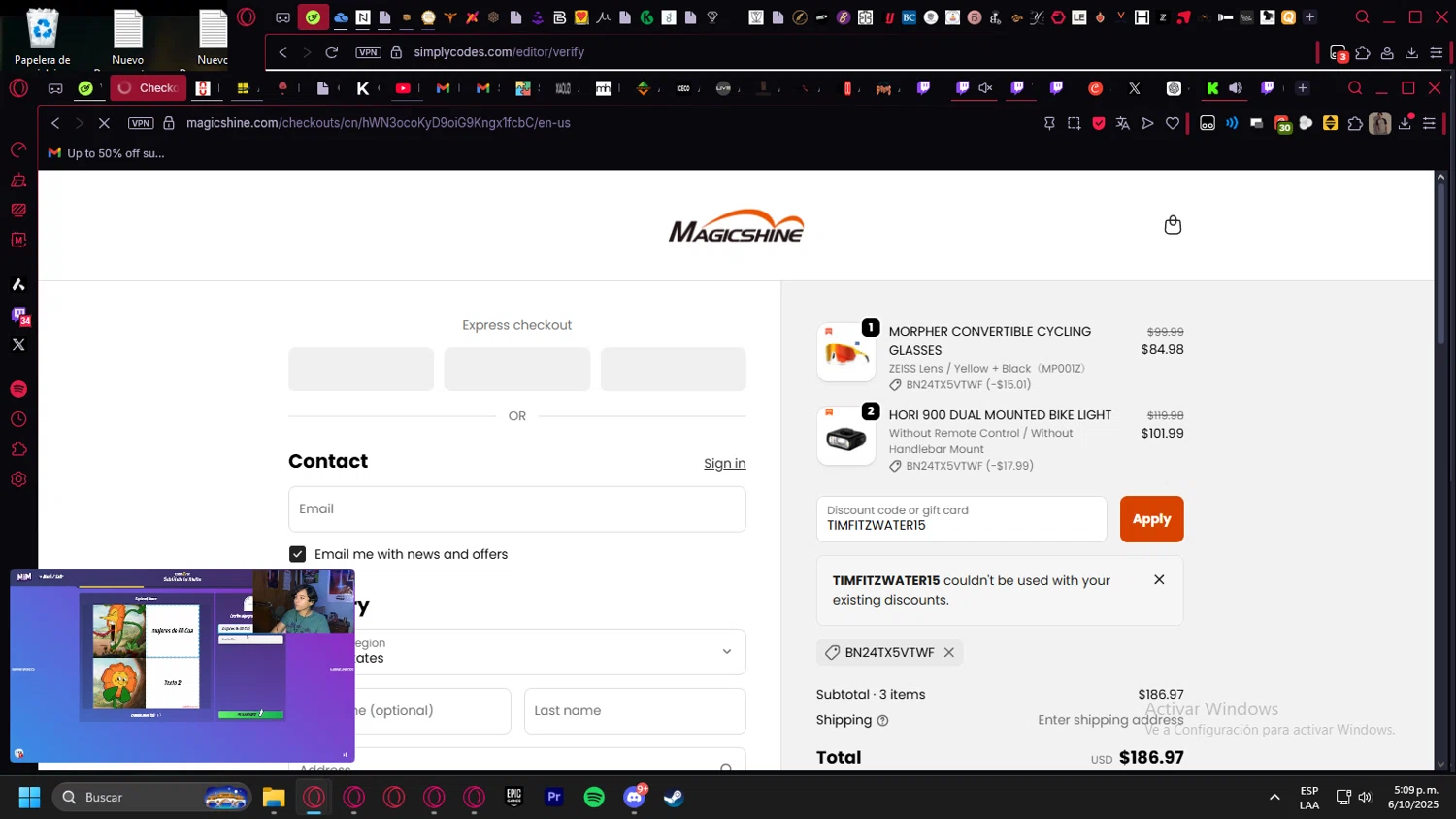Click the middle express checkout button
1456x819 pixels.
click(x=516, y=370)
